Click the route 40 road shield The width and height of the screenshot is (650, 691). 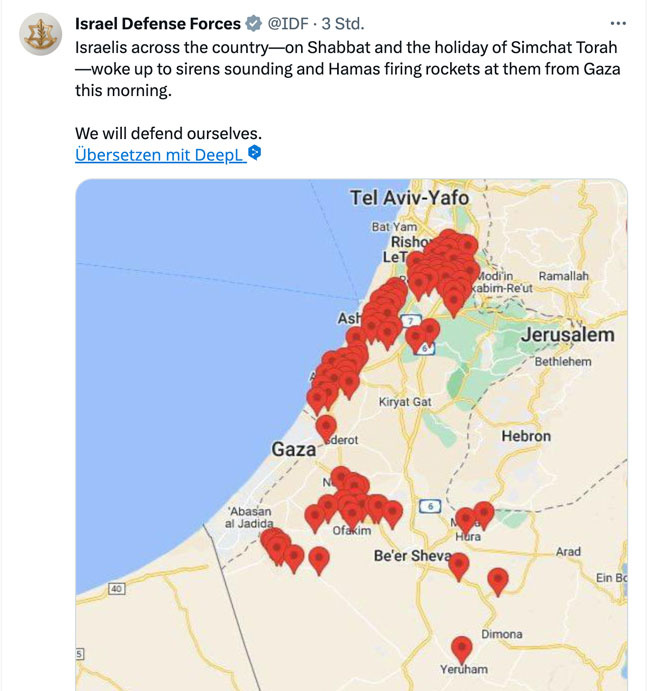click(115, 589)
